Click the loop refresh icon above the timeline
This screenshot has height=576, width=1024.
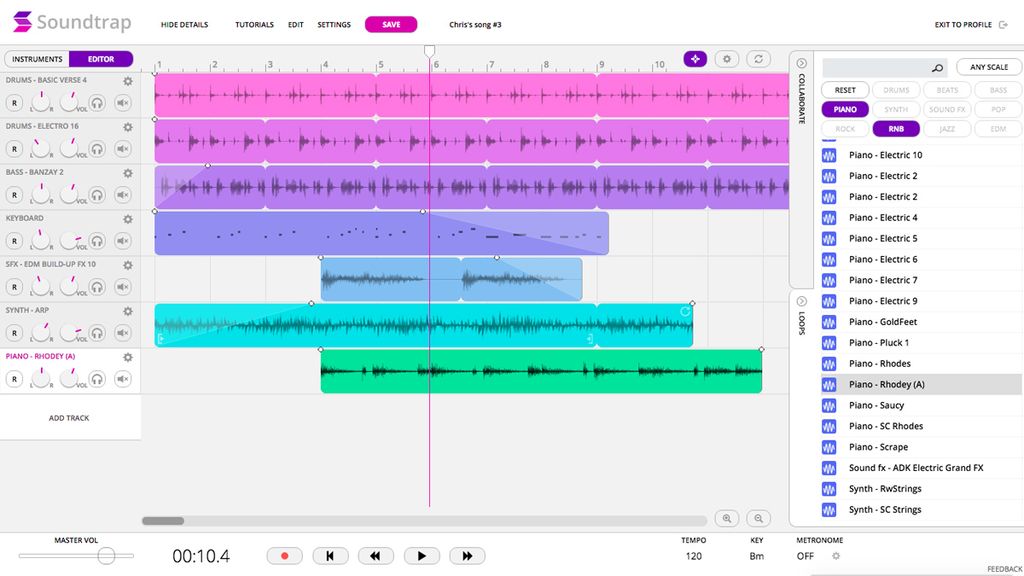pos(759,58)
